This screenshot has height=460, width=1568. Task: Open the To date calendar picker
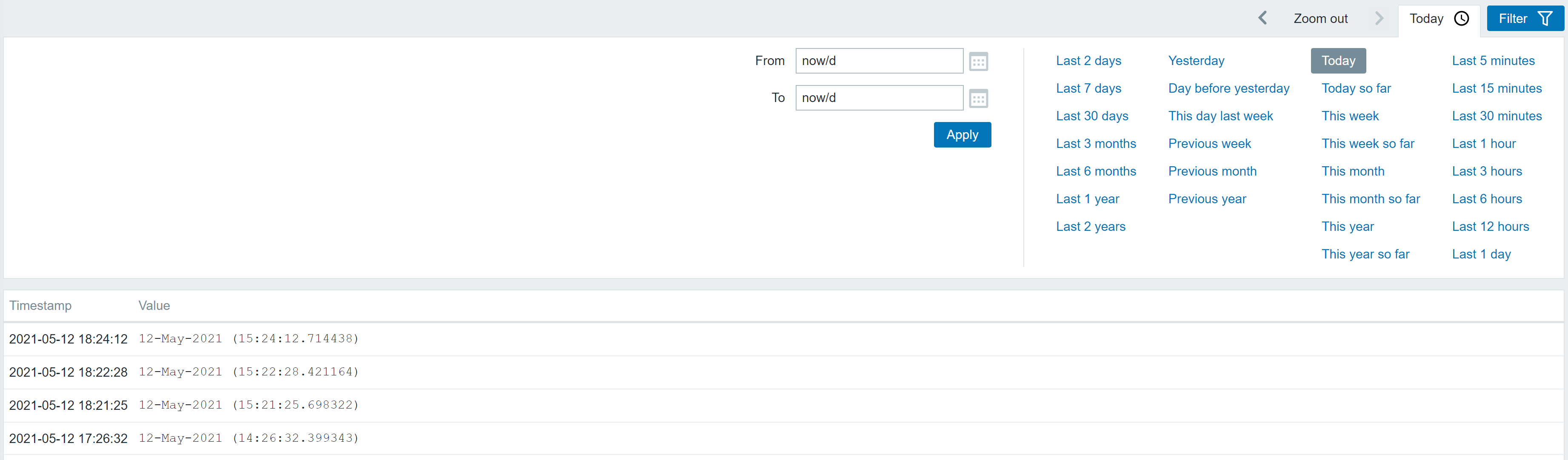[977, 98]
